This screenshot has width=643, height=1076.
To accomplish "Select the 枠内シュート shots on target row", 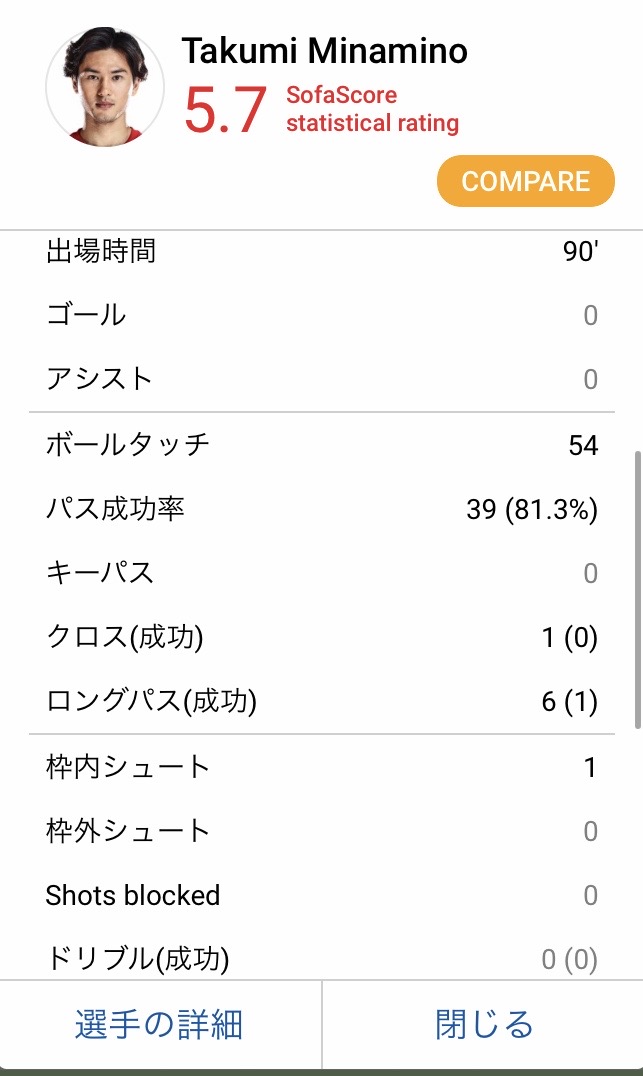I will click(x=321, y=767).
